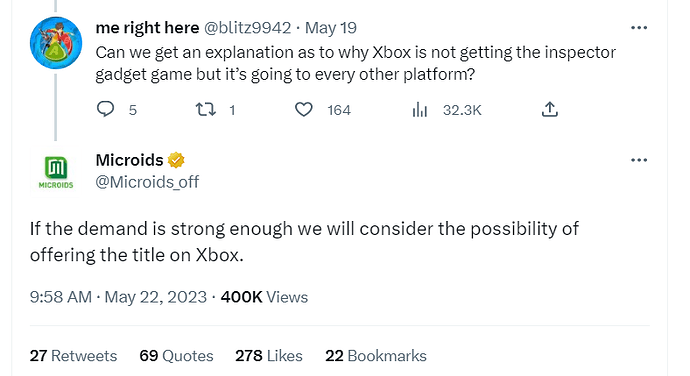This screenshot has height=376, width=690.
Task: Show the 278 Likes list
Action: point(269,356)
